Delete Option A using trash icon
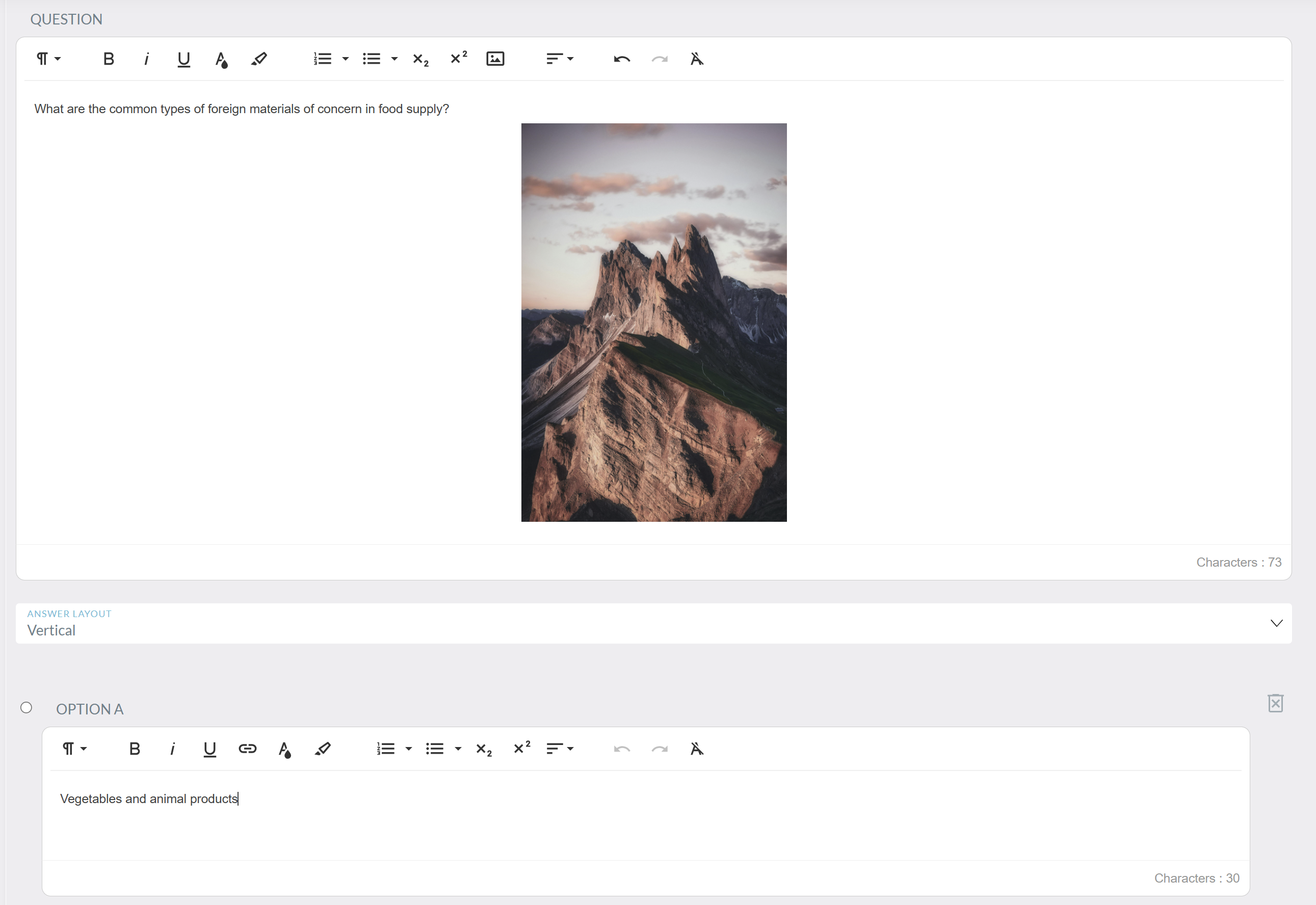 pos(1275,703)
